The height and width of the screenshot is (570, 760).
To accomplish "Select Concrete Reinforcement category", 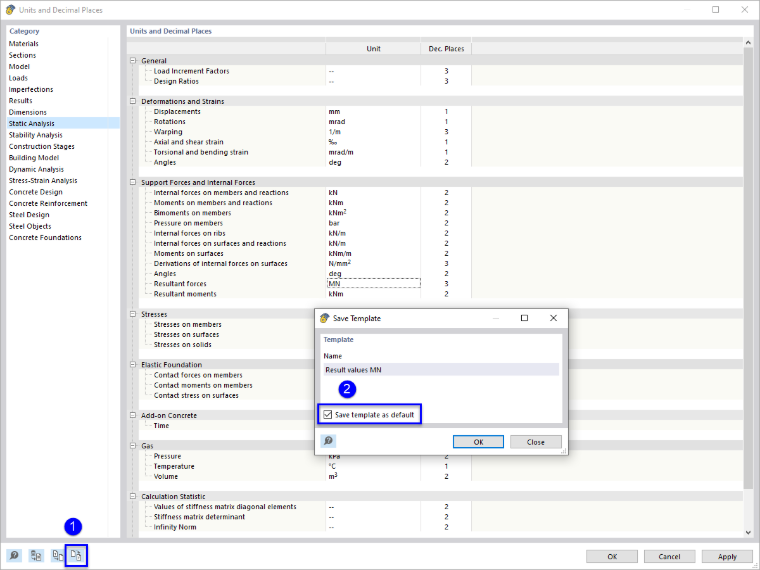I will coord(48,204).
